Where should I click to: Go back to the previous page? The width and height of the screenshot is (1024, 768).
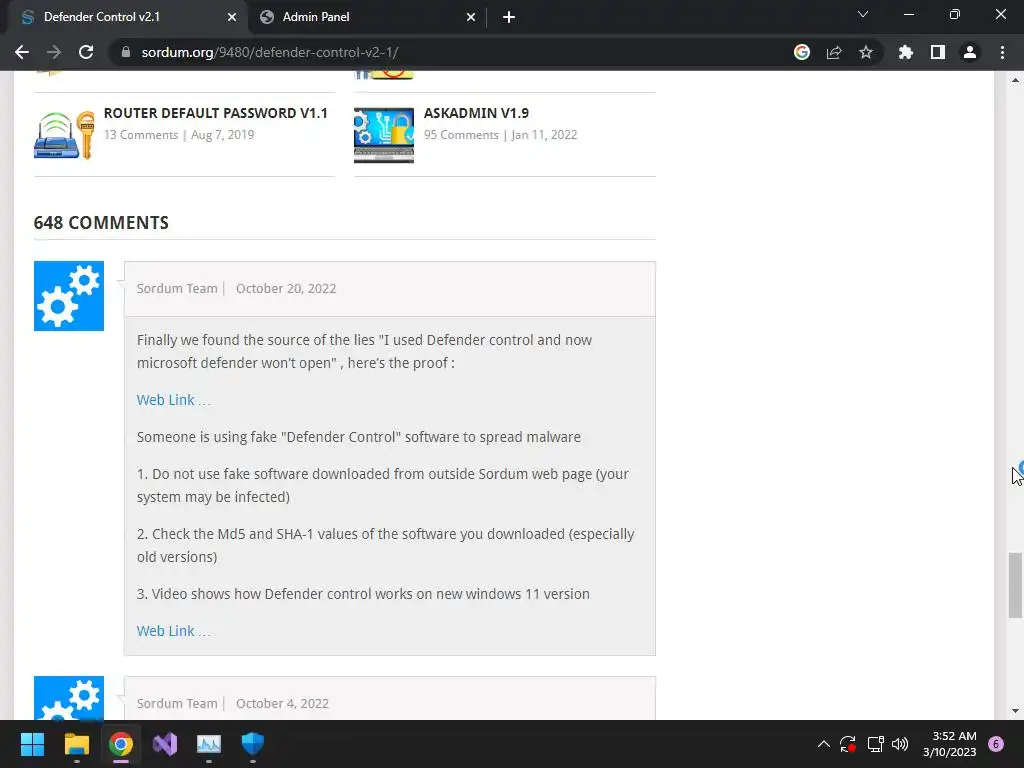pyautogui.click(x=22, y=52)
